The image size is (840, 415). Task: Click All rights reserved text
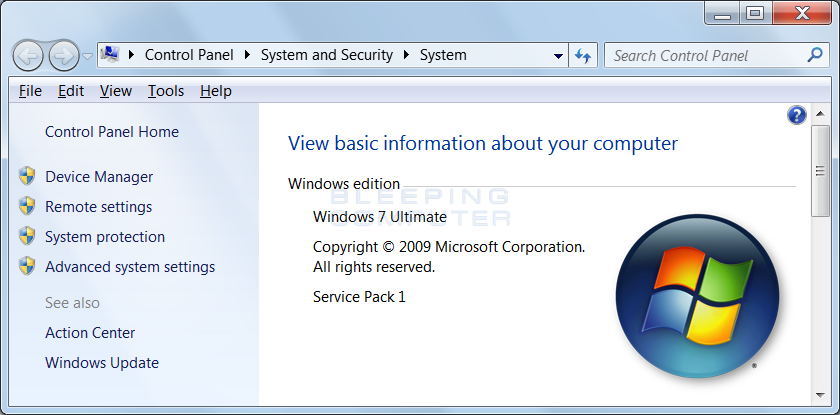[x=374, y=267]
